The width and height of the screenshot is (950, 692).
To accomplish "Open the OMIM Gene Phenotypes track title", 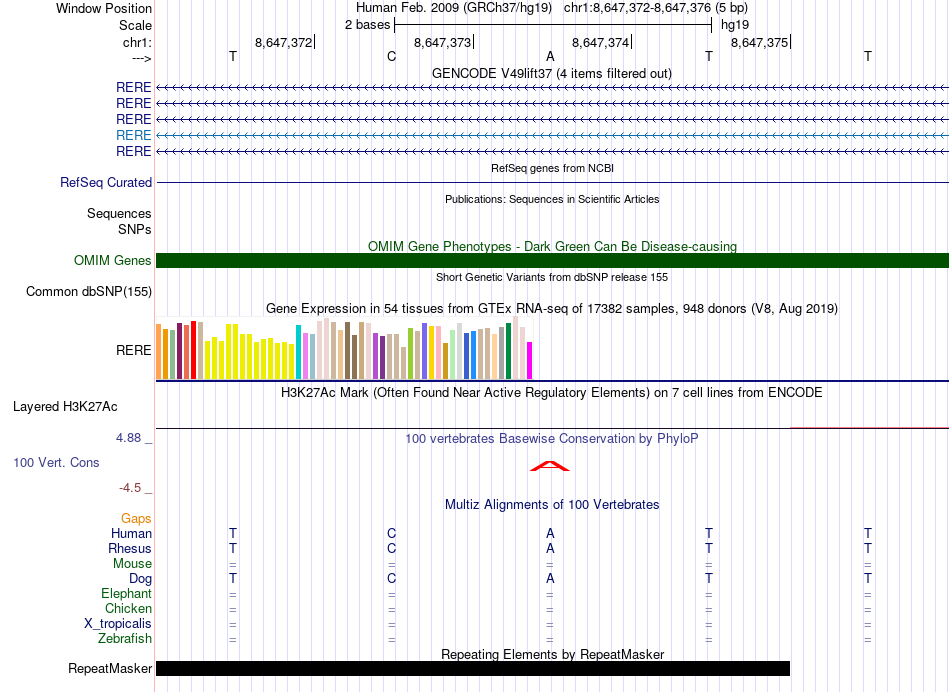I will pos(552,246).
